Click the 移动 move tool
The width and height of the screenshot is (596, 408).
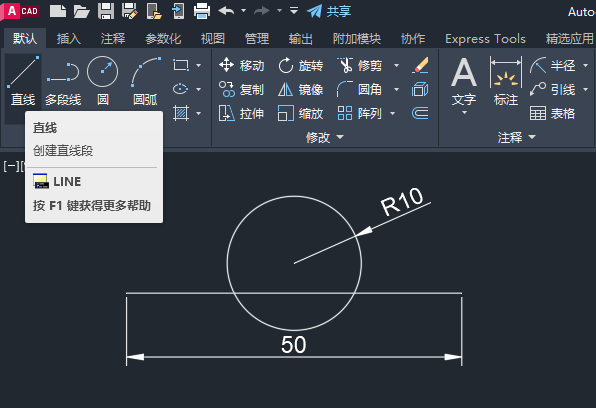click(x=241, y=65)
